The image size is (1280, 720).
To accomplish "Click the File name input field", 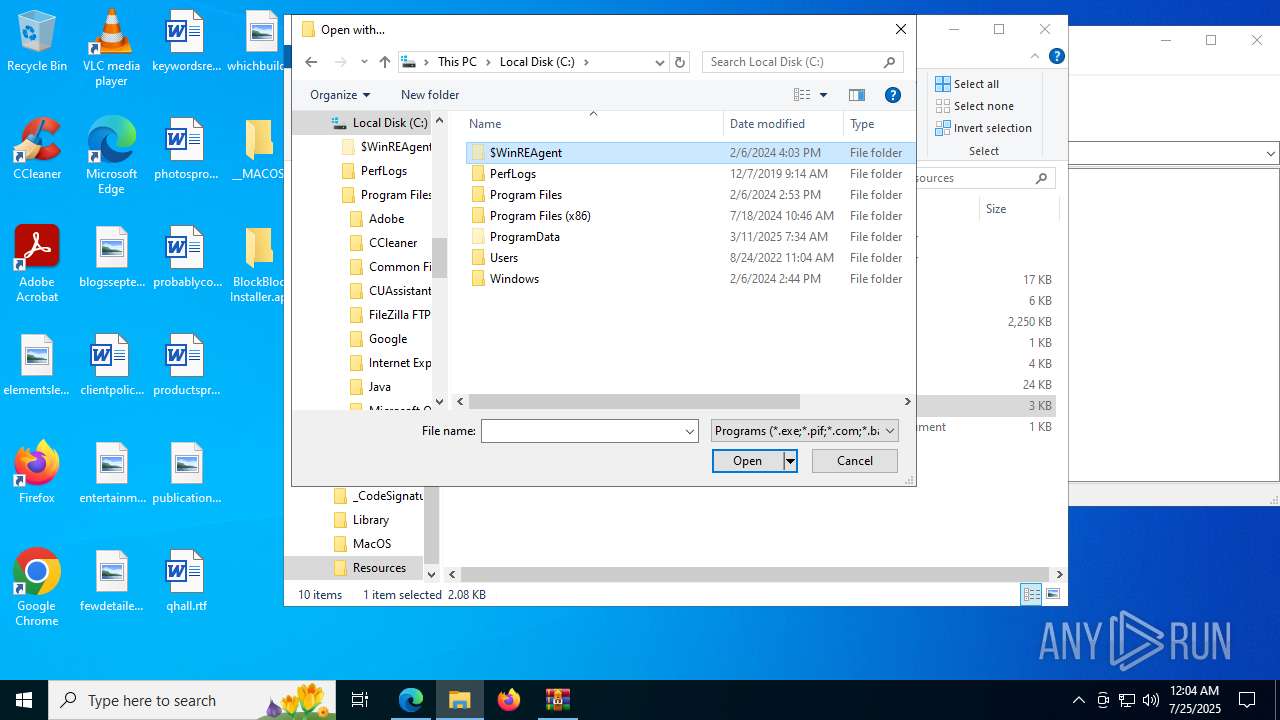I will click(581, 431).
